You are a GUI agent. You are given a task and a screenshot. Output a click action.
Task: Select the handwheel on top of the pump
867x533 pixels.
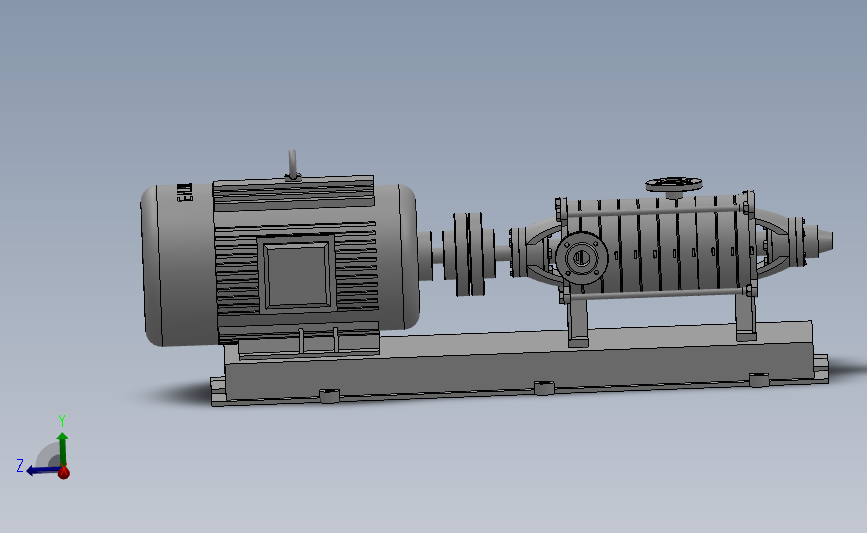point(673,184)
